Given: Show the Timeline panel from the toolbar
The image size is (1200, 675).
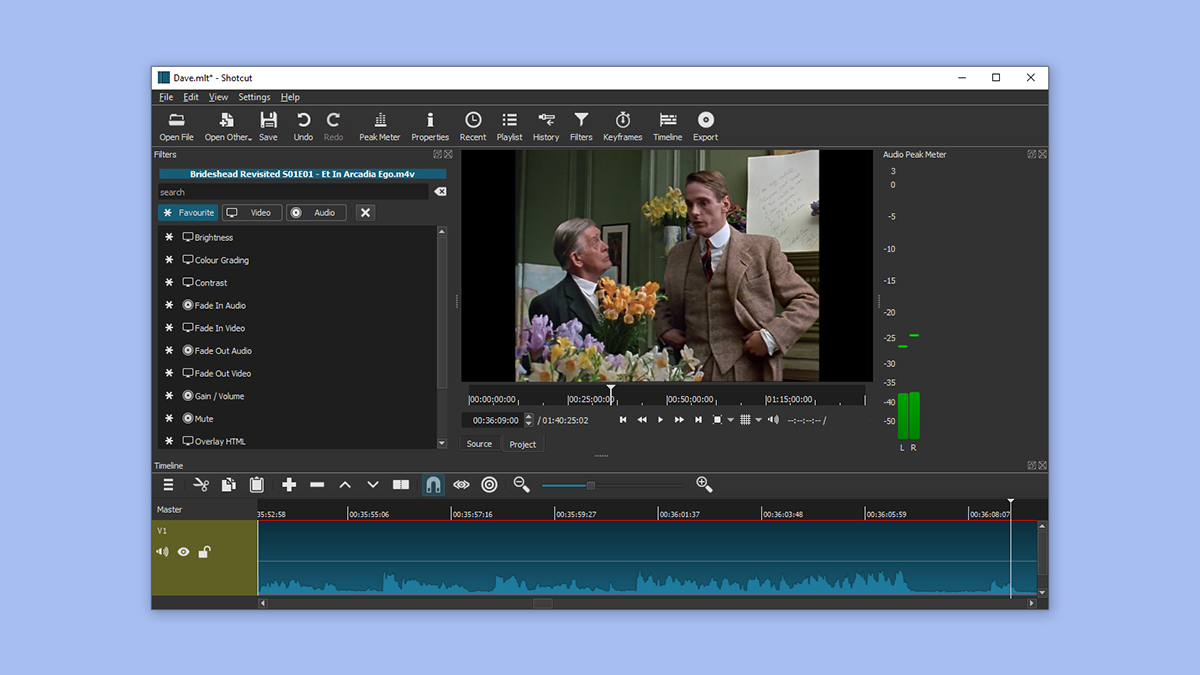Looking at the screenshot, I should 668,126.
